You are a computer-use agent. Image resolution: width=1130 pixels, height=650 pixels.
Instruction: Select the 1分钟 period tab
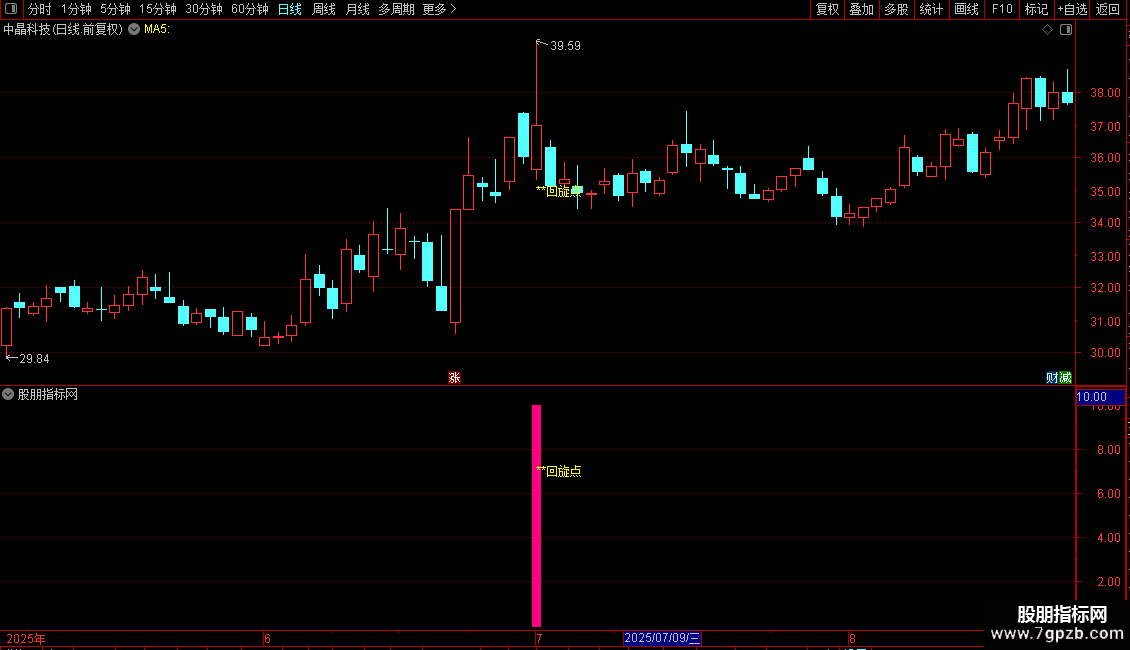point(76,9)
